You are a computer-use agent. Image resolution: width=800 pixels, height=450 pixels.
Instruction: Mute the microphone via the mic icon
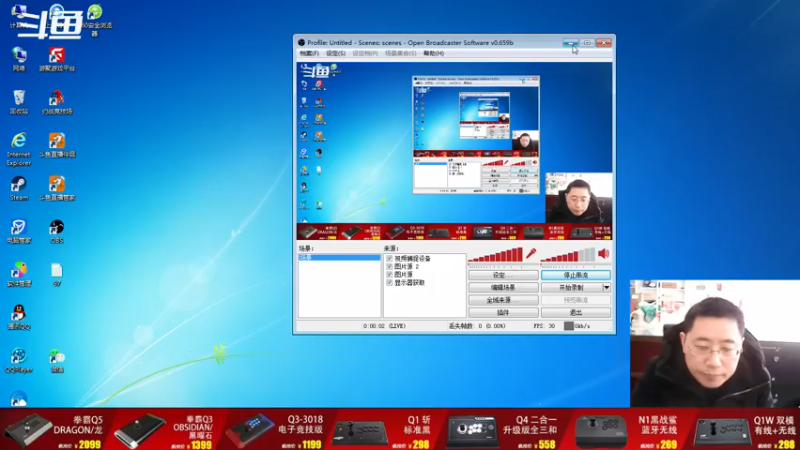coord(531,253)
